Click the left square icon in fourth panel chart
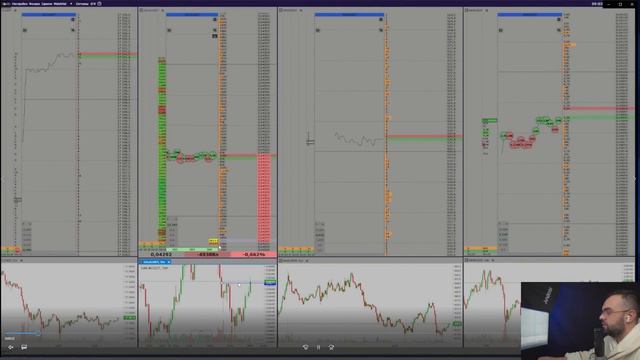This screenshot has height=360, width=640. 500,30
